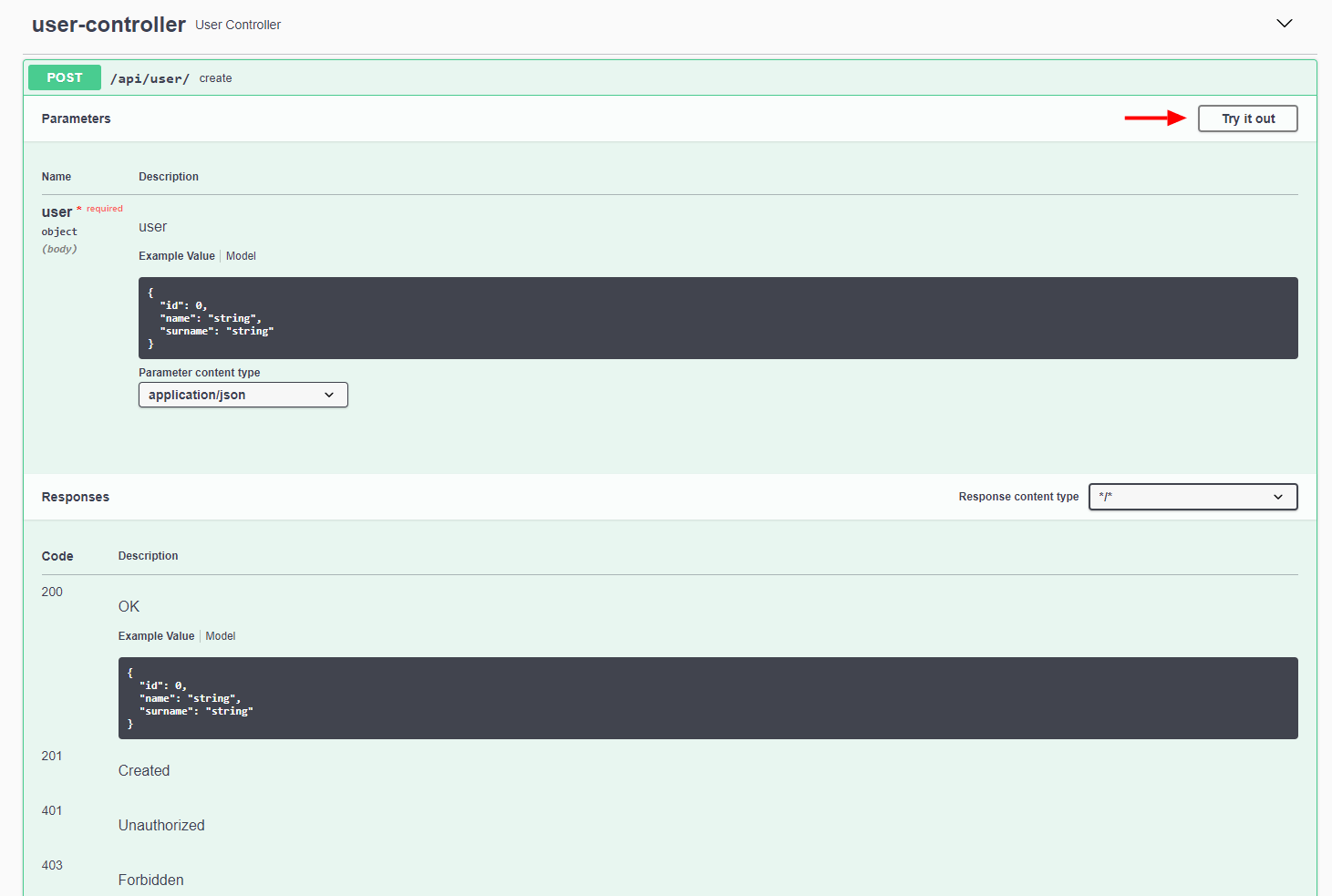Viewport: 1332px width, 896px height.
Task: Select the Example Value tab for response 200
Action: pos(156,635)
